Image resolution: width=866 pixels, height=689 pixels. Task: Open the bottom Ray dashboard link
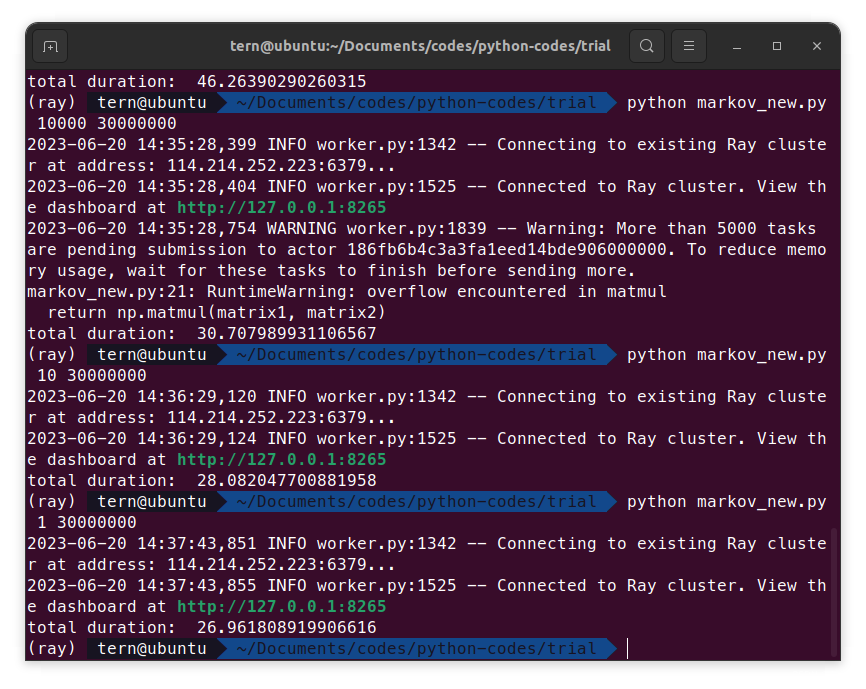pos(281,606)
